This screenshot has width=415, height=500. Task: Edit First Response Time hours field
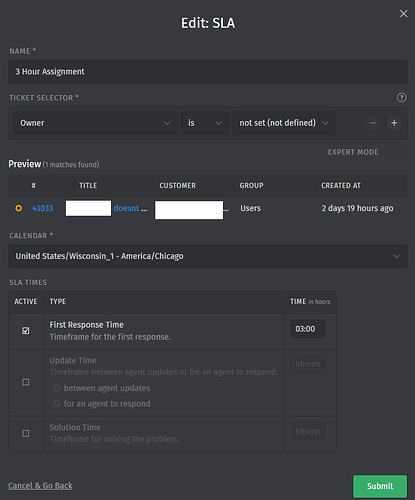coord(308,329)
